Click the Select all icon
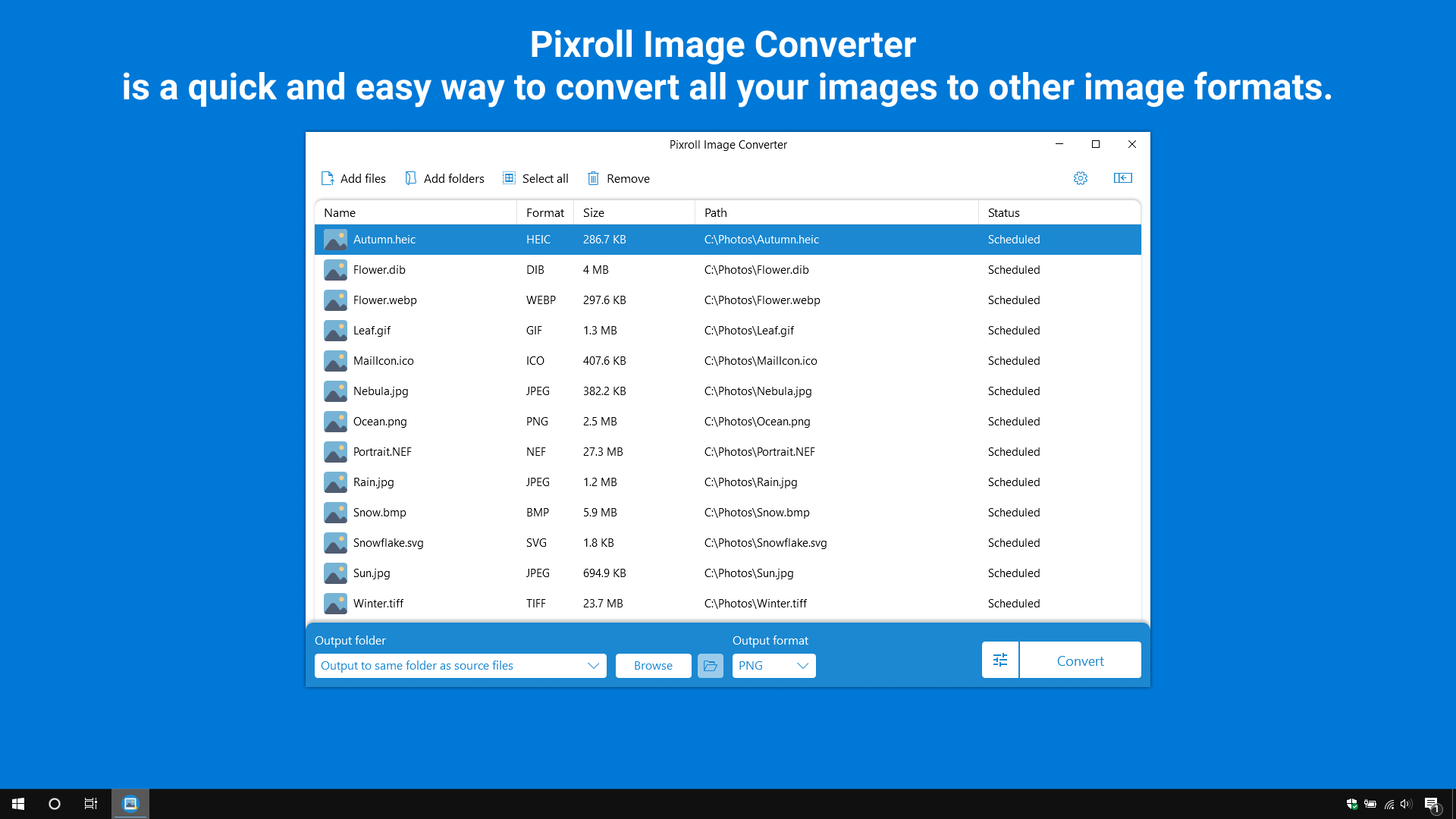 [509, 178]
